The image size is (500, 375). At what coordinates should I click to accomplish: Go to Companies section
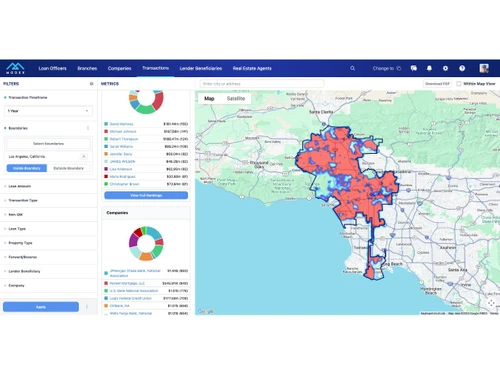pyautogui.click(x=119, y=68)
